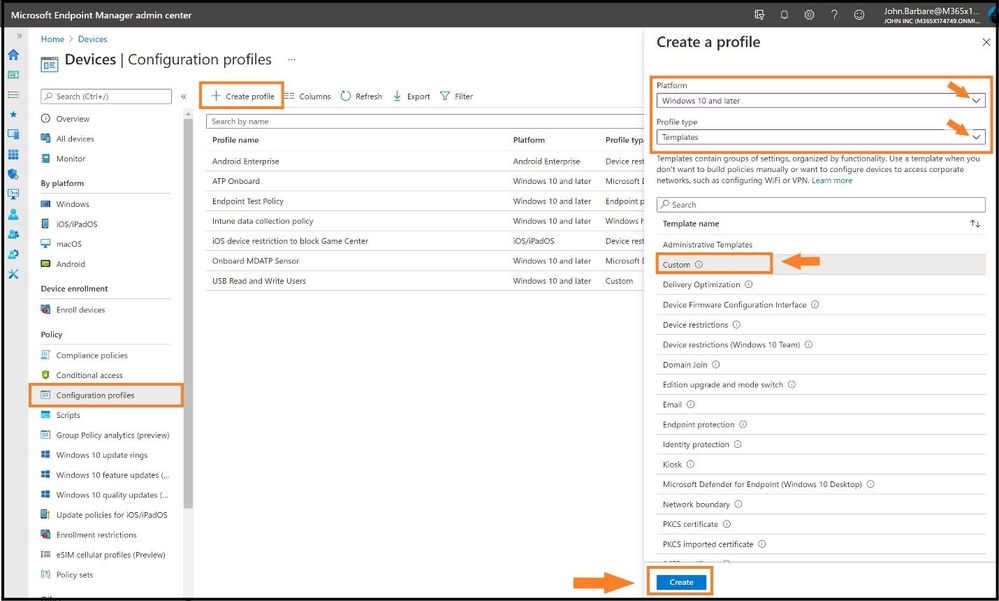Open Platform dropdown Windows 10 and later
The width and height of the screenshot is (999, 601).
coord(821,101)
